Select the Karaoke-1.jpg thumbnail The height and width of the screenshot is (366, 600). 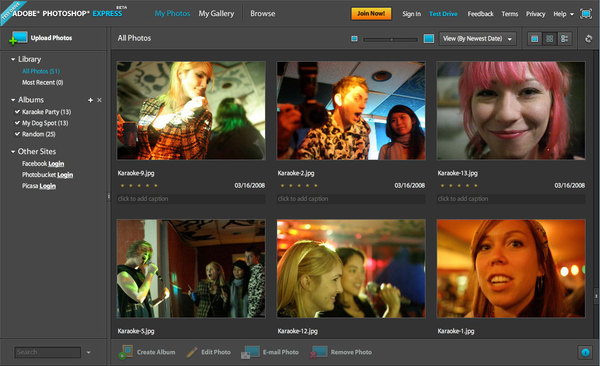[x=511, y=268]
